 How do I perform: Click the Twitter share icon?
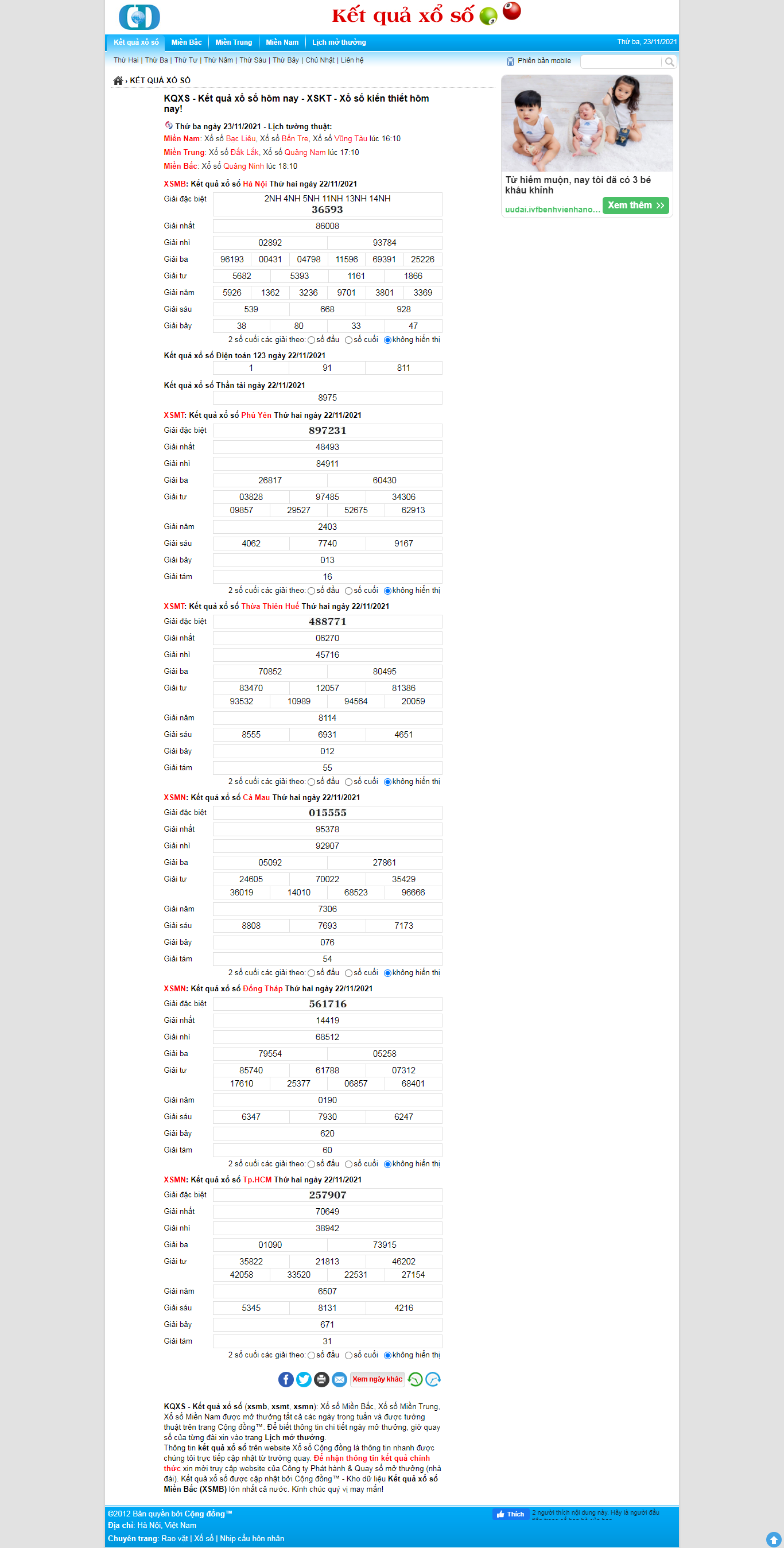pyautogui.click(x=304, y=1379)
